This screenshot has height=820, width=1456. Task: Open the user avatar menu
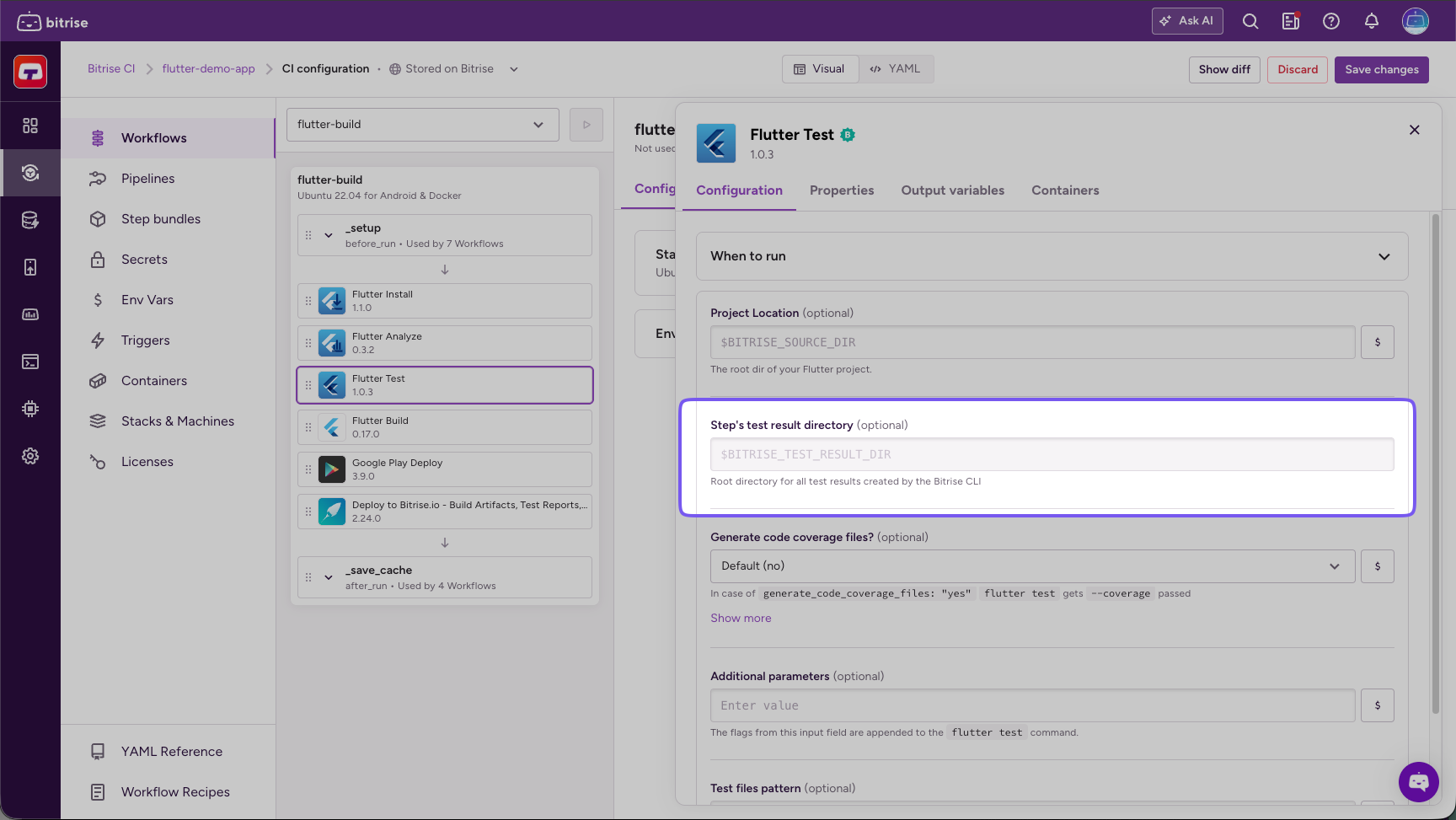pyautogui.click(x=1416, y=21)
